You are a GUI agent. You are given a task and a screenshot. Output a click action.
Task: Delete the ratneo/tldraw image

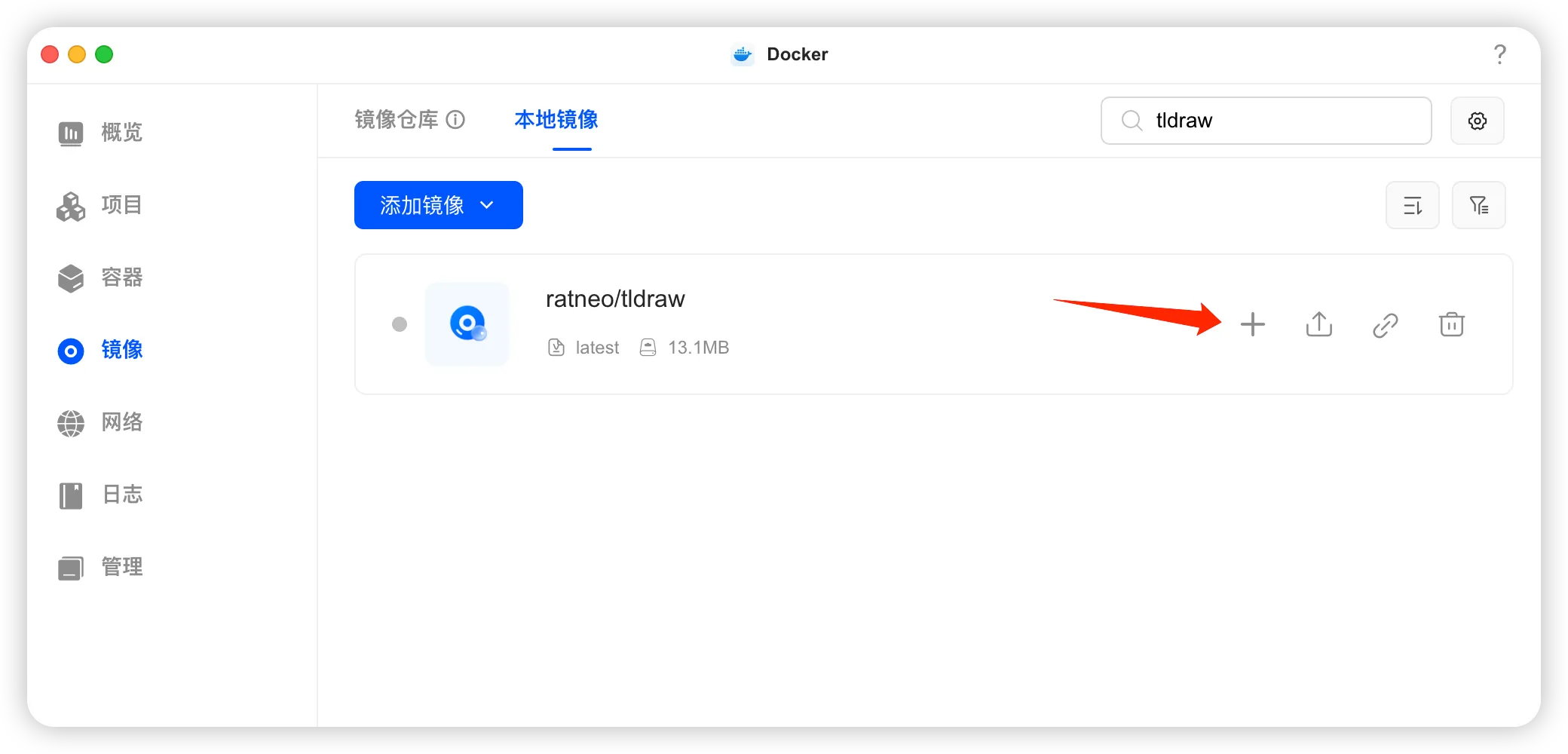tap(1452, 324)
